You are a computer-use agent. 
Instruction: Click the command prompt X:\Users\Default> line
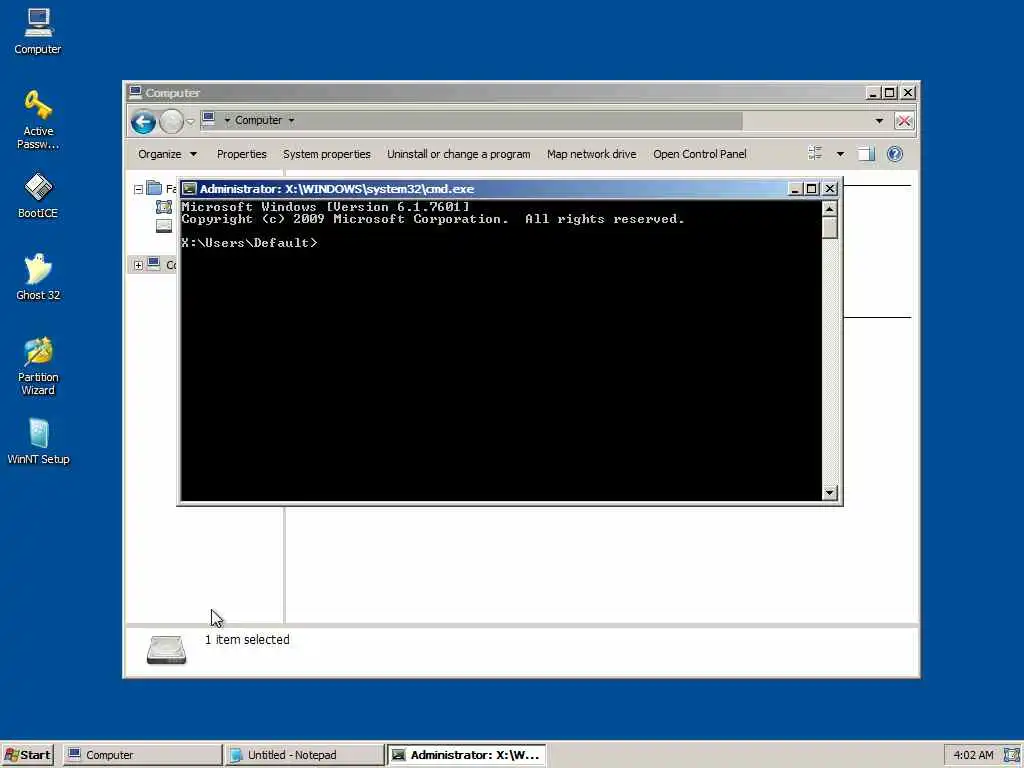pos(249,243)
